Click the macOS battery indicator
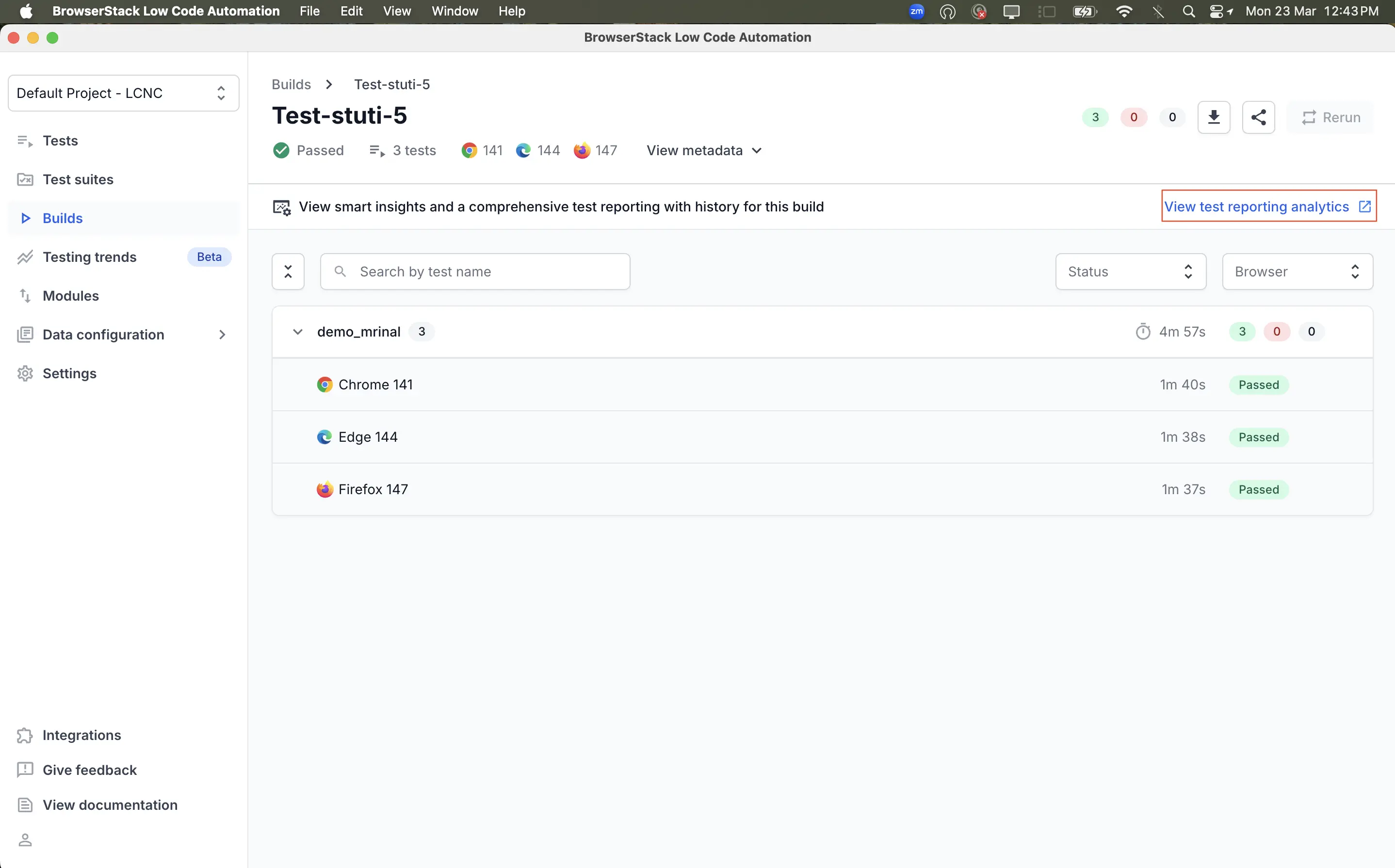Viewport: 1395px width, 868px height. pos(1084,11)
